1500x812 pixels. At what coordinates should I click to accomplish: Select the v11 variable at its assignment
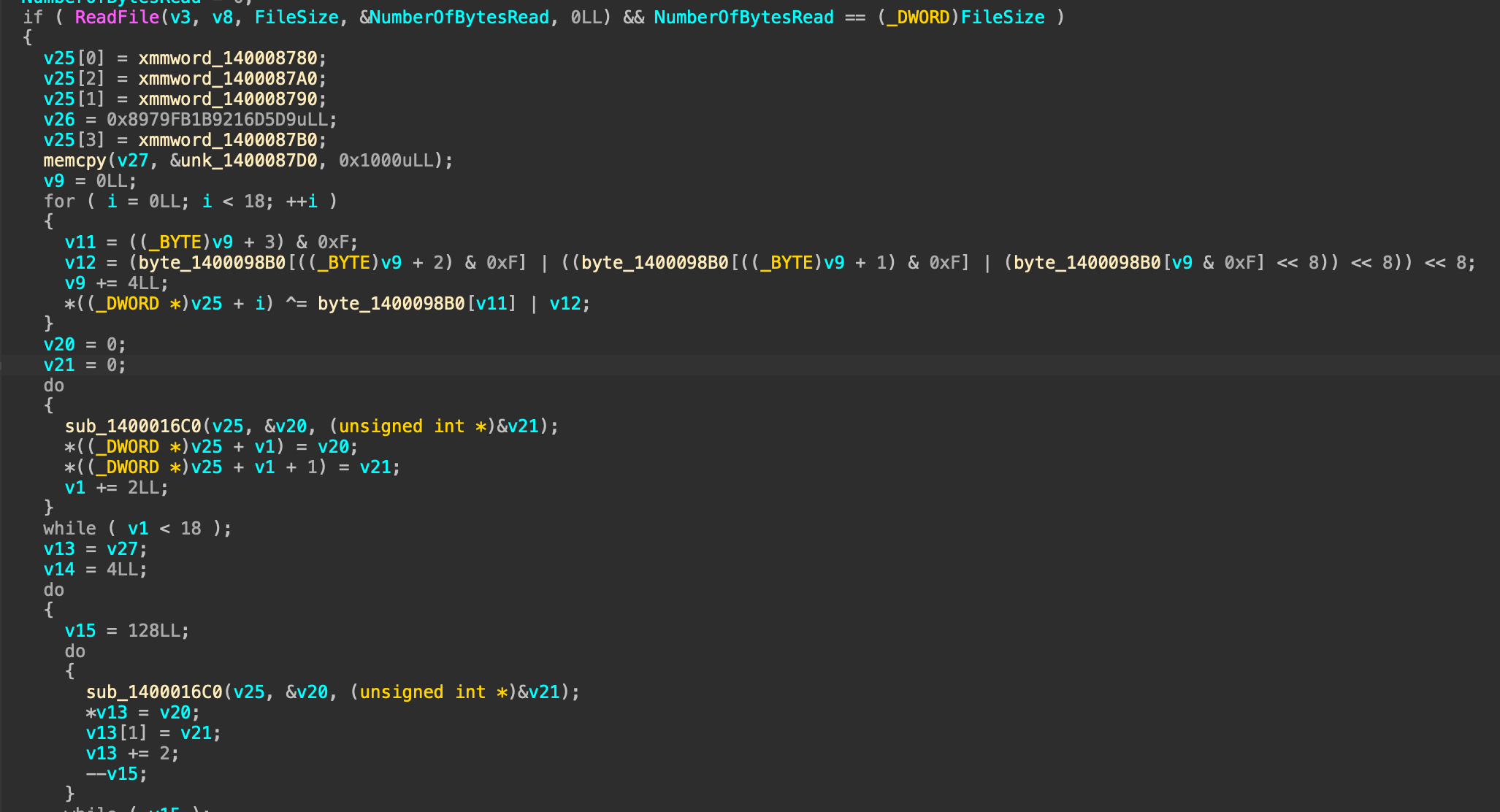click(x=80, y=242)
